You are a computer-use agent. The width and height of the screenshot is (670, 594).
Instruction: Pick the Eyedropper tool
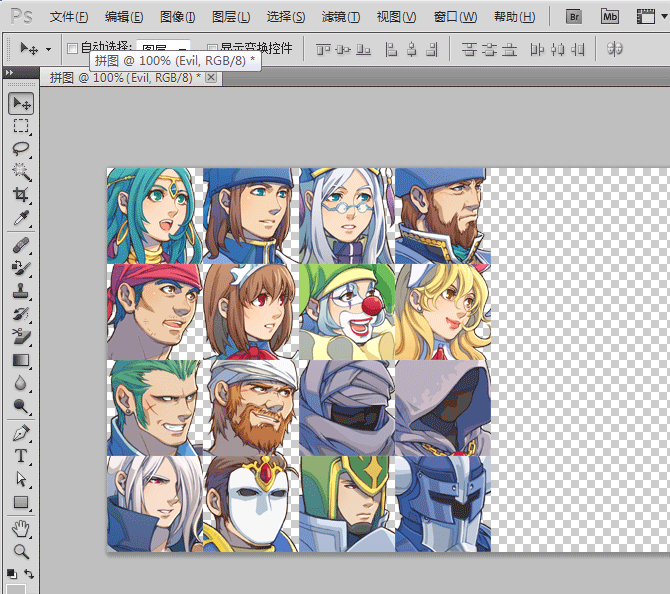pyautogui.click(x=20, y=218)
